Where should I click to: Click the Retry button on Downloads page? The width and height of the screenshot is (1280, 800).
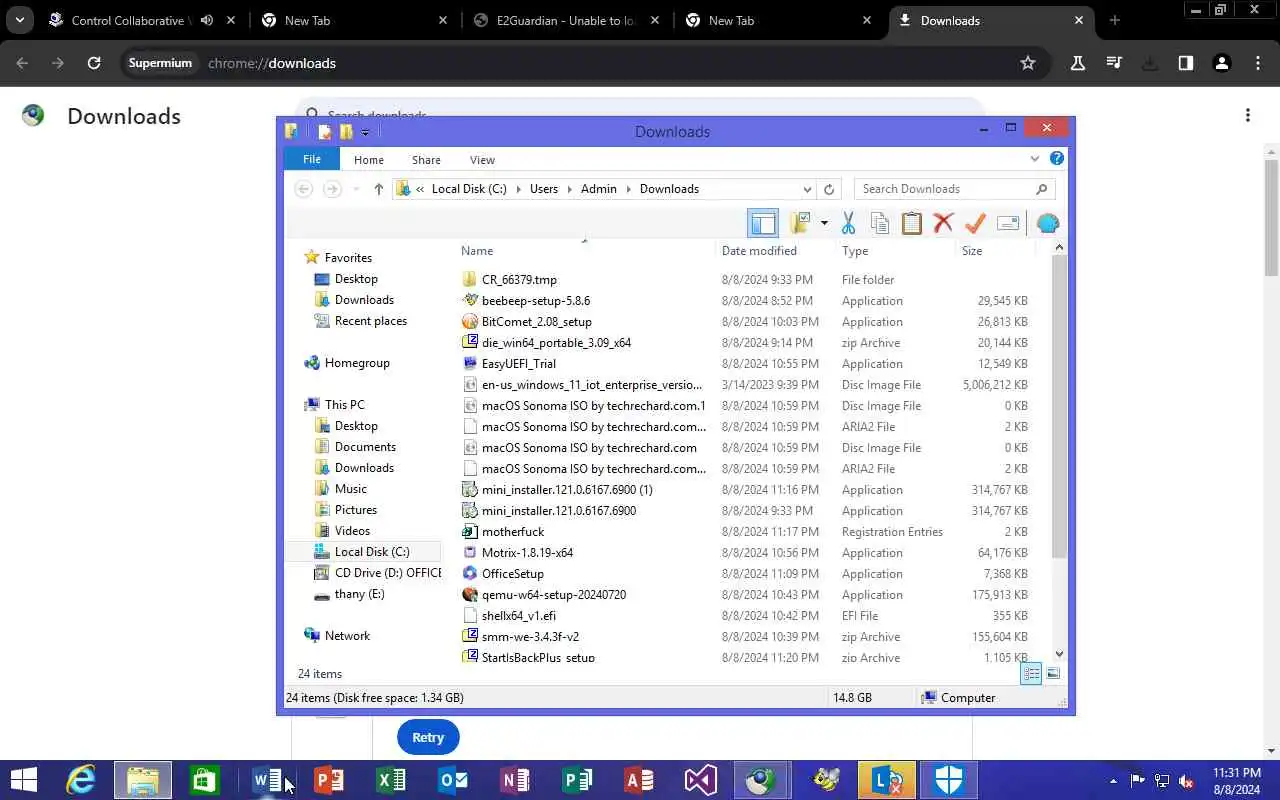click(x=428, y=738)
